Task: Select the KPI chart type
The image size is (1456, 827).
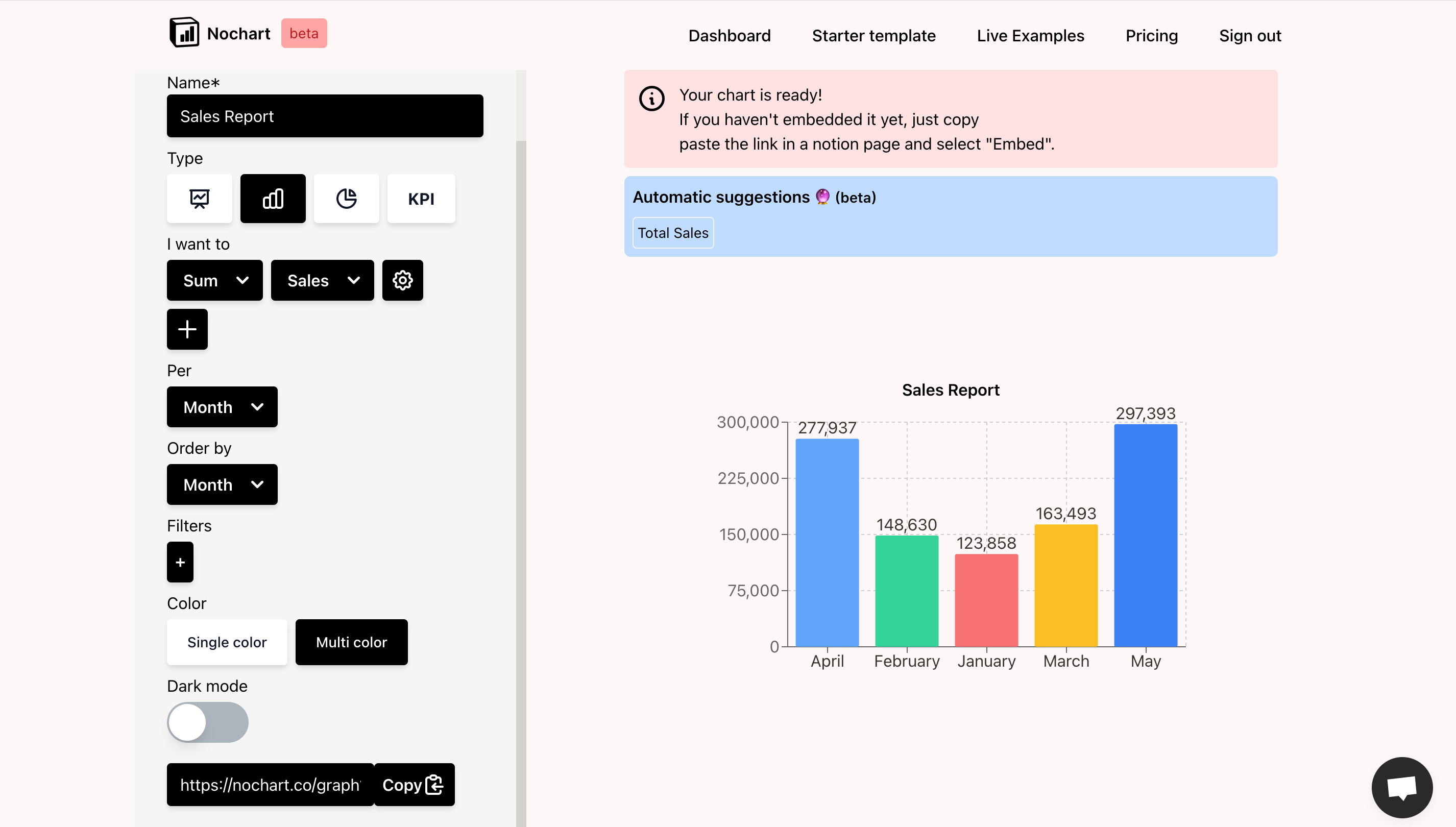Action: (419, 198)
